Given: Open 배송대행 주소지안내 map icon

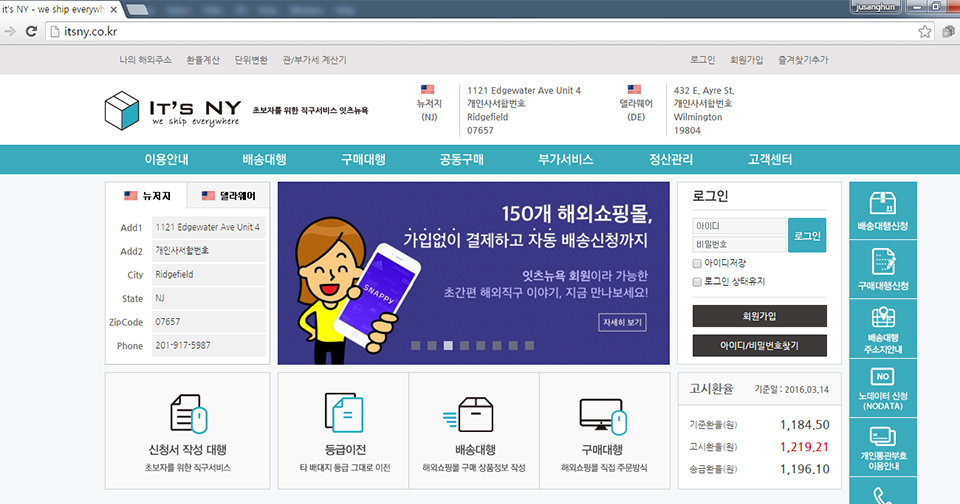Looking at the screenshot, I should coord(882,318).
